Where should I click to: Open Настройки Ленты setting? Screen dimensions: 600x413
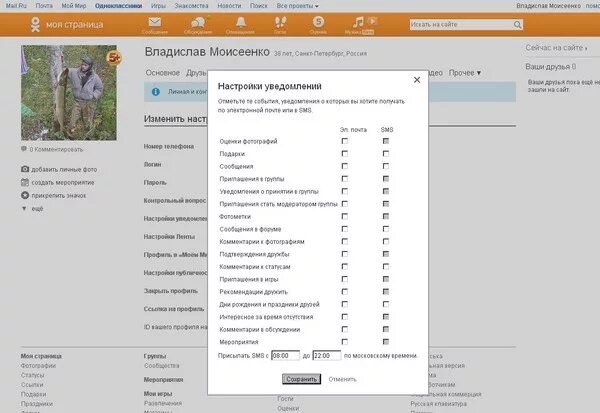[x=169, y=237]
